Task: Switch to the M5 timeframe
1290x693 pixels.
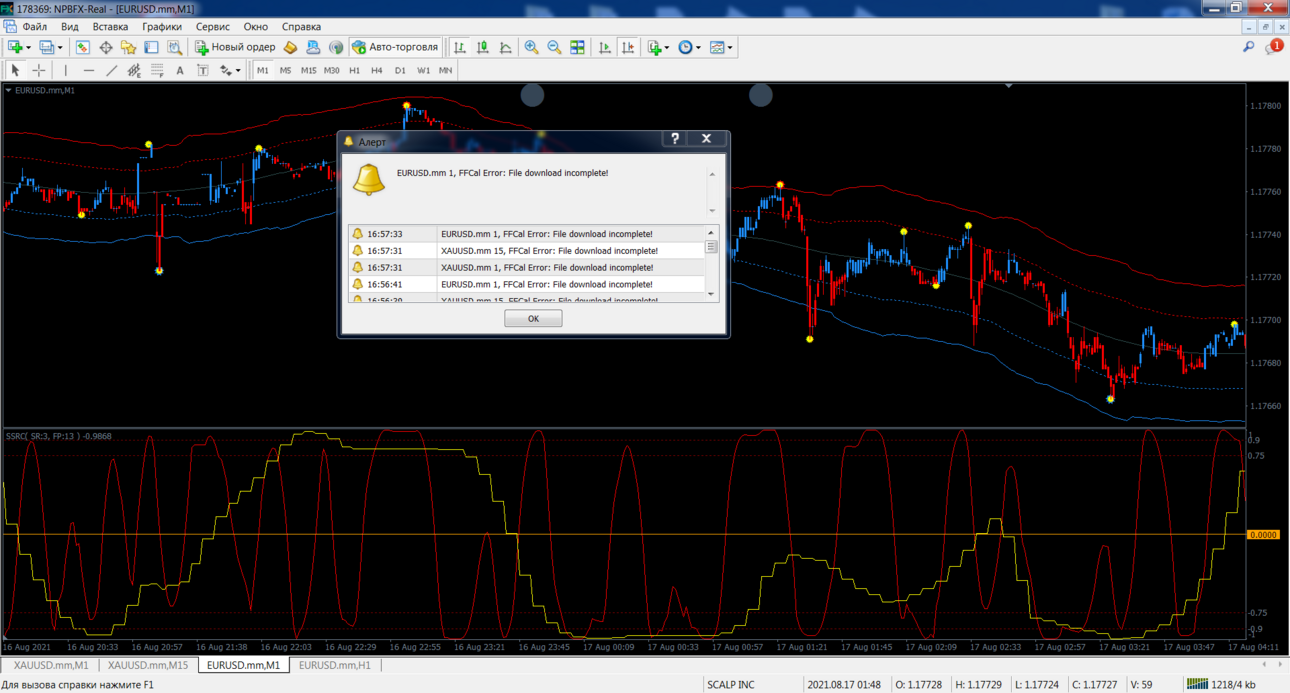Action: tap(285, 70)
